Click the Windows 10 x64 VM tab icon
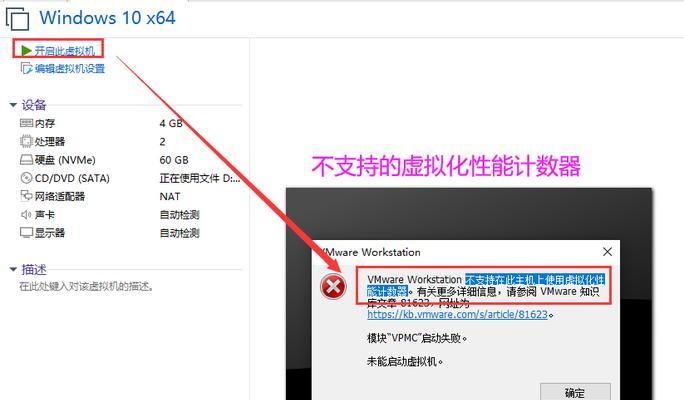Screen dimensions: 684x400 coord(17,18)
